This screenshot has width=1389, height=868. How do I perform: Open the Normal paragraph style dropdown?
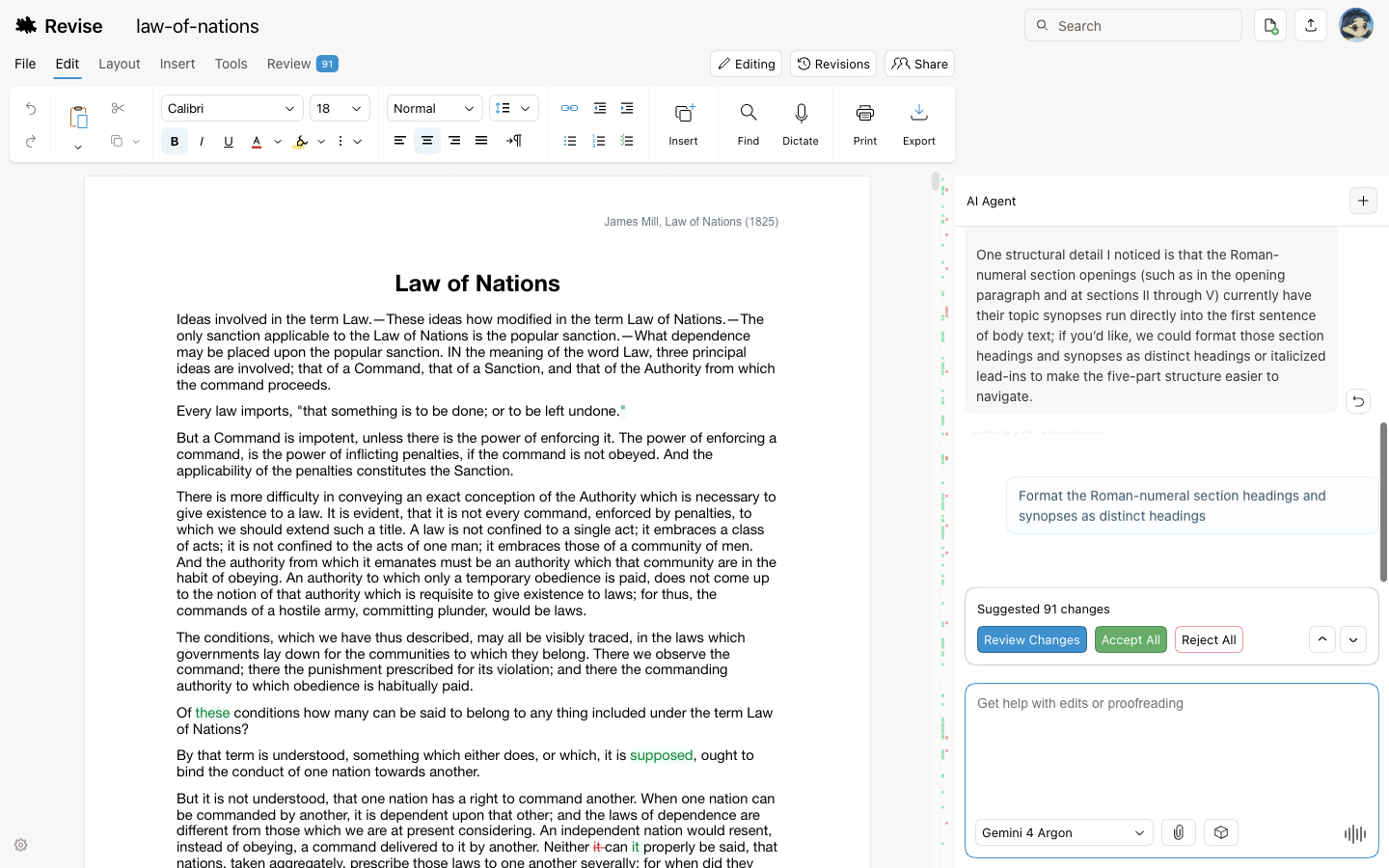[x=435, y=108]
